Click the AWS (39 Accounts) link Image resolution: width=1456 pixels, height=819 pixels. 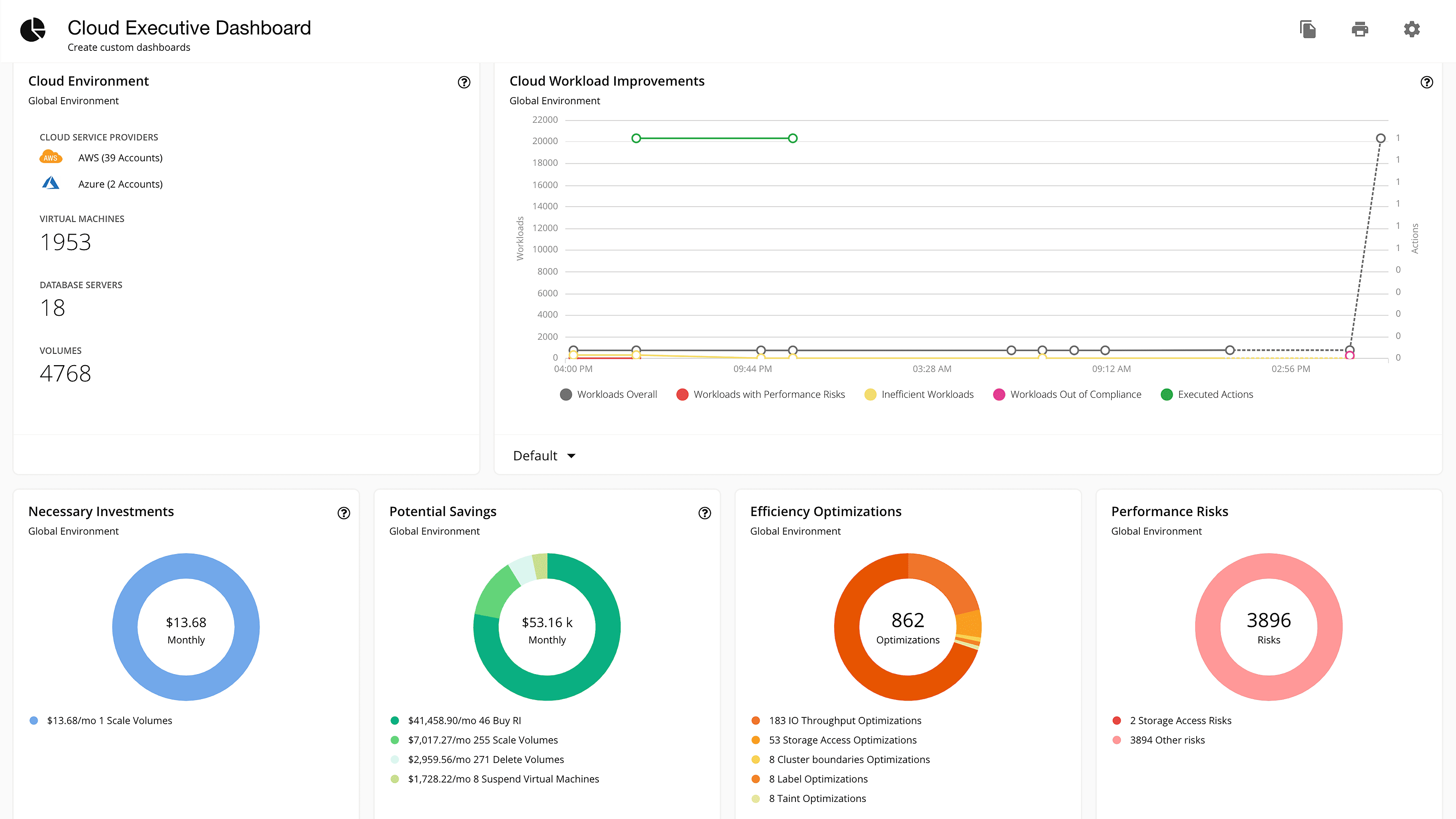[x=120, y=157]
